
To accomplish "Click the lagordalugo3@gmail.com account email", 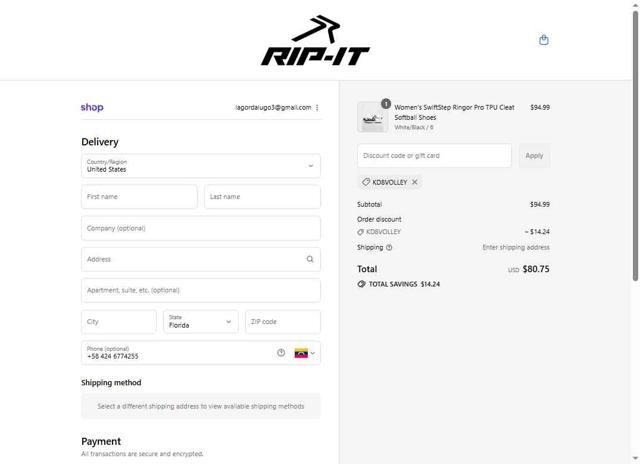I will [x=273, y=107].
